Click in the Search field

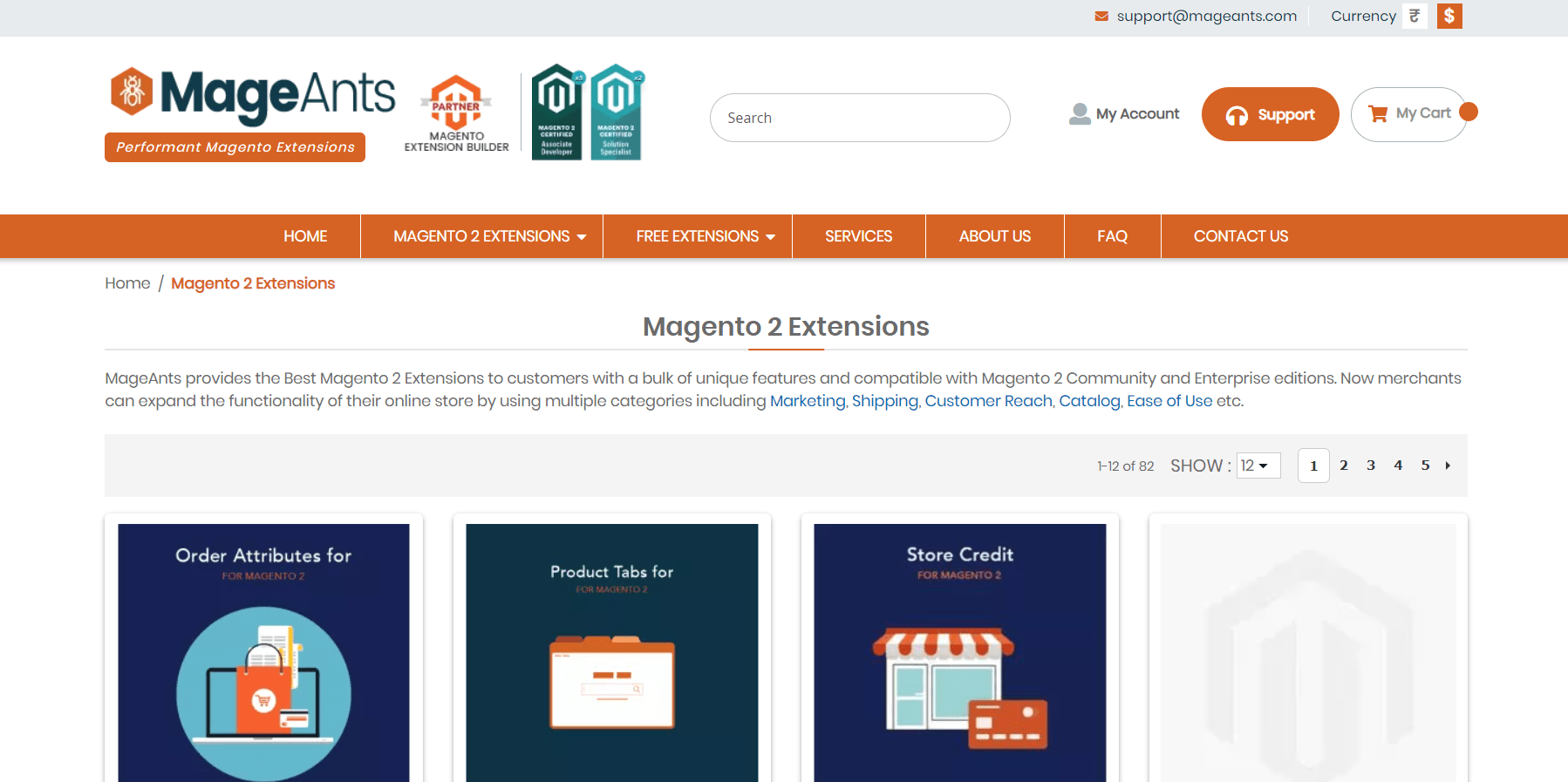[x=860, y=118]
